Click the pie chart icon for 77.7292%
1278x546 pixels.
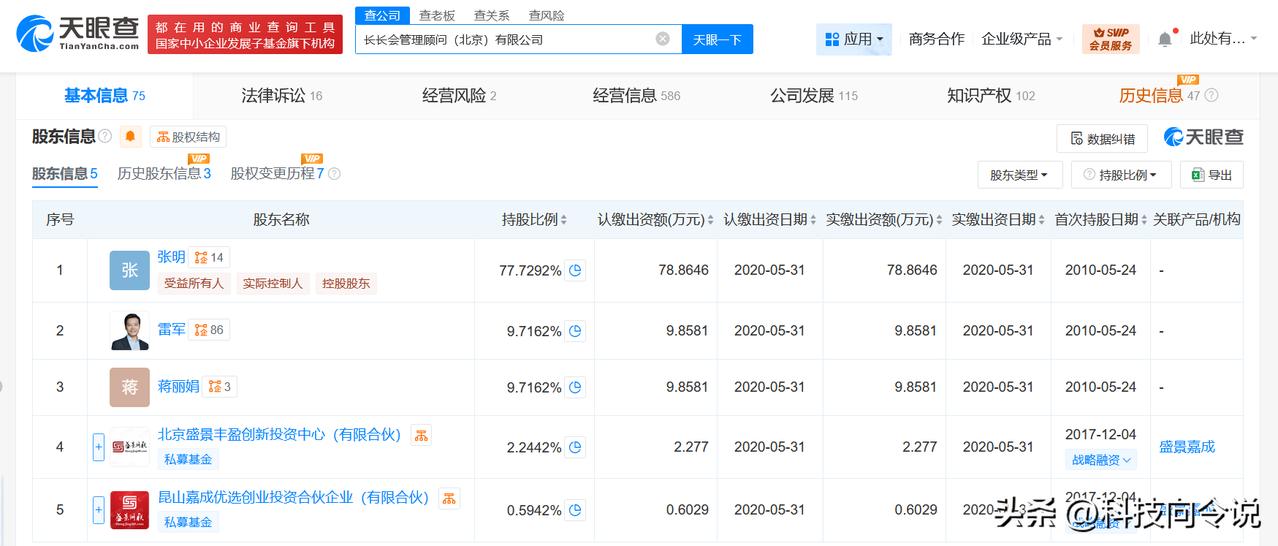575,270
